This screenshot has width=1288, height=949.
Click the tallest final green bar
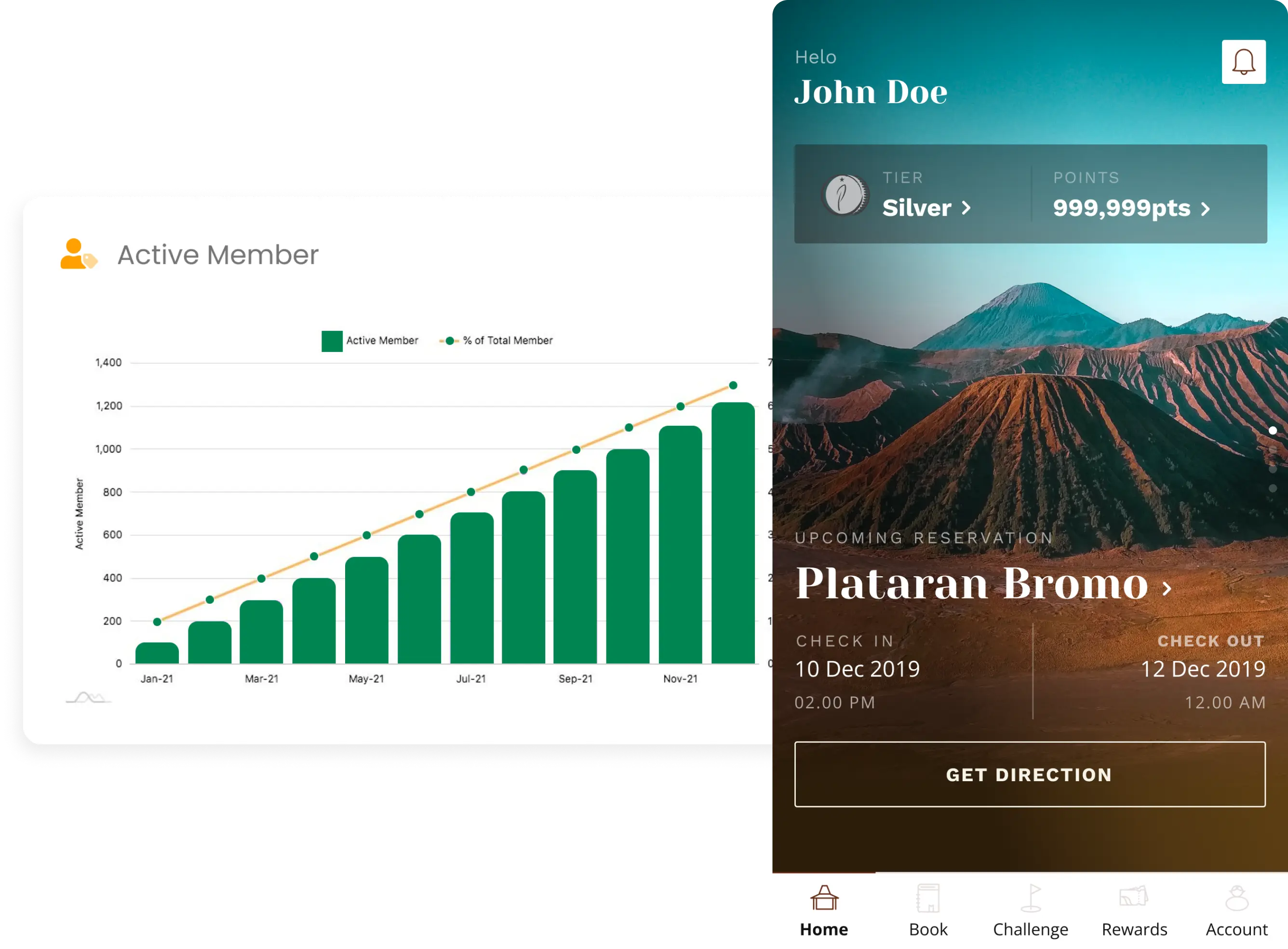733,533
